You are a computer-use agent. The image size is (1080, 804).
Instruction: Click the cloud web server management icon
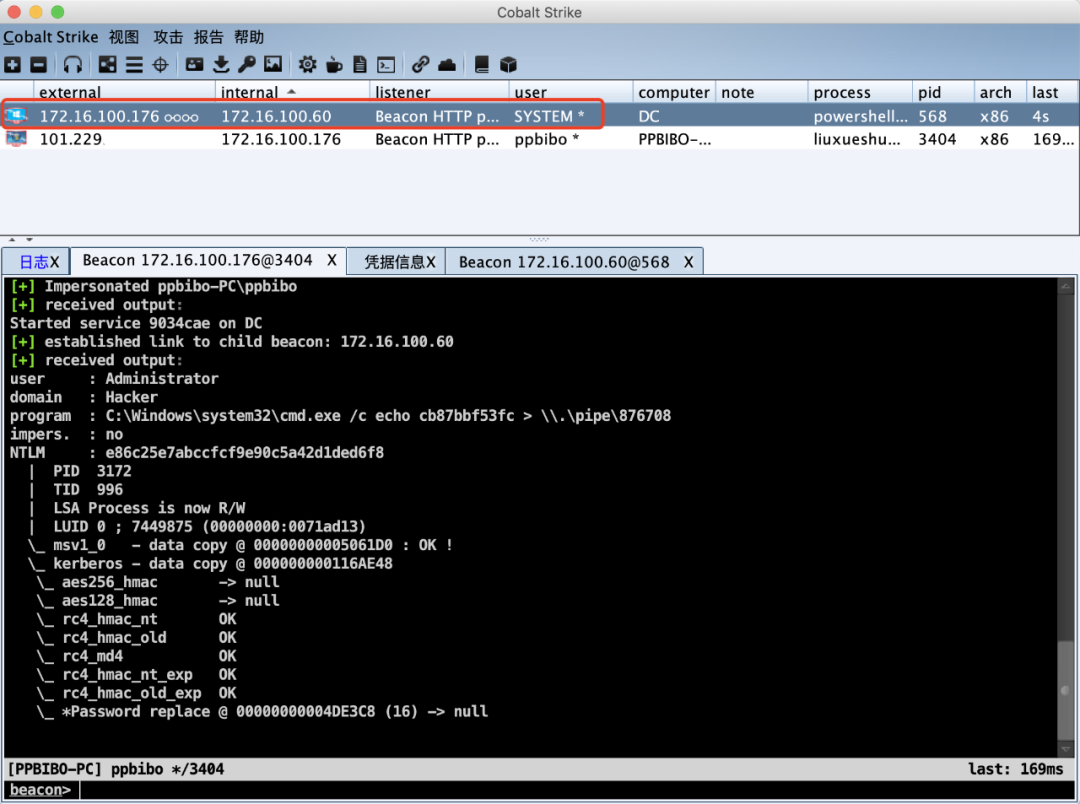(447, 65)
